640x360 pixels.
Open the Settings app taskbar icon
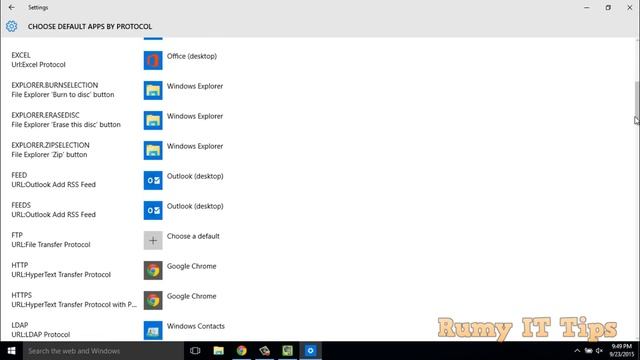pyautogui.click(x=310, y=351)
